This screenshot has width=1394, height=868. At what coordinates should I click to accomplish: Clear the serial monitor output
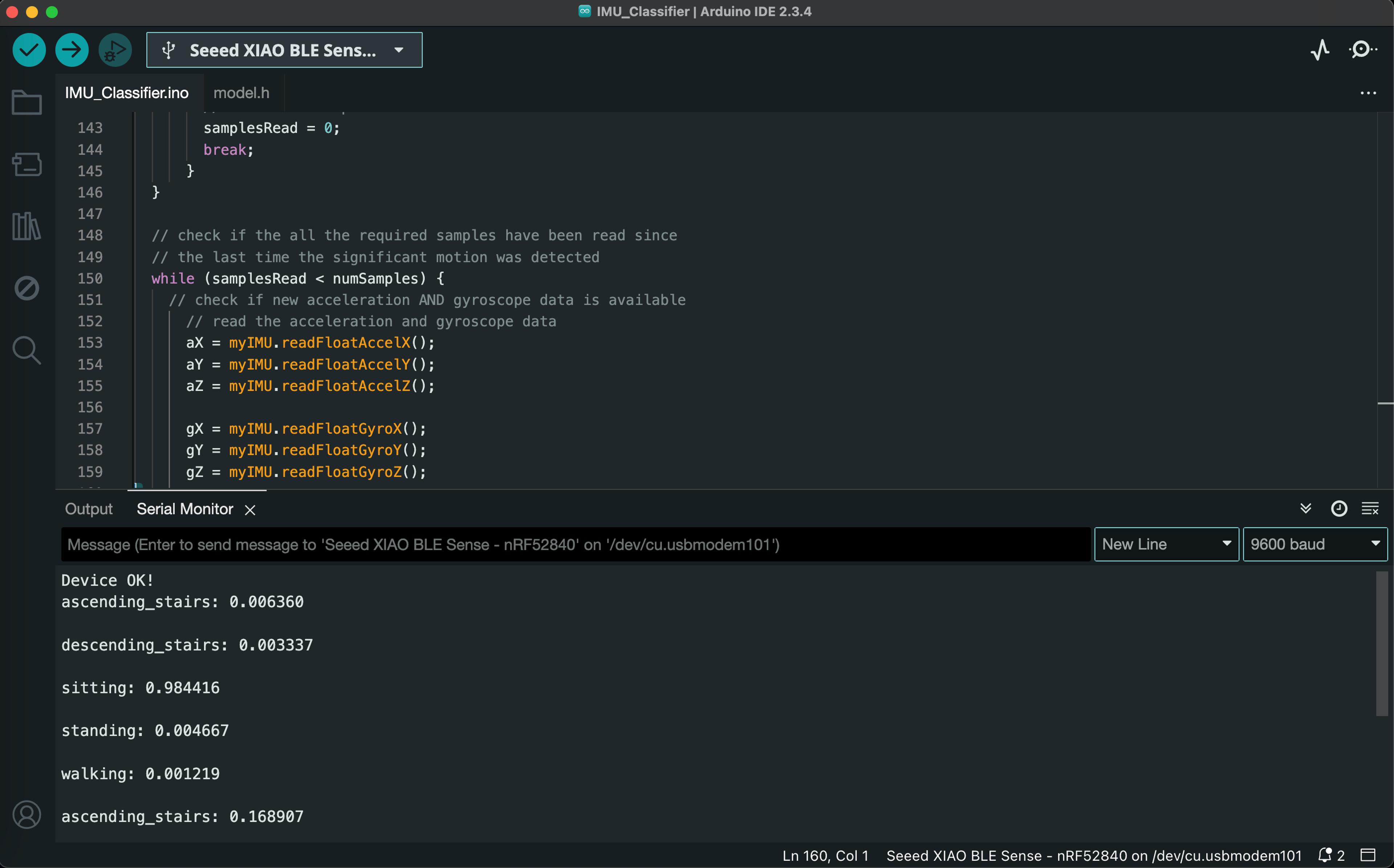coord(1370,509)
